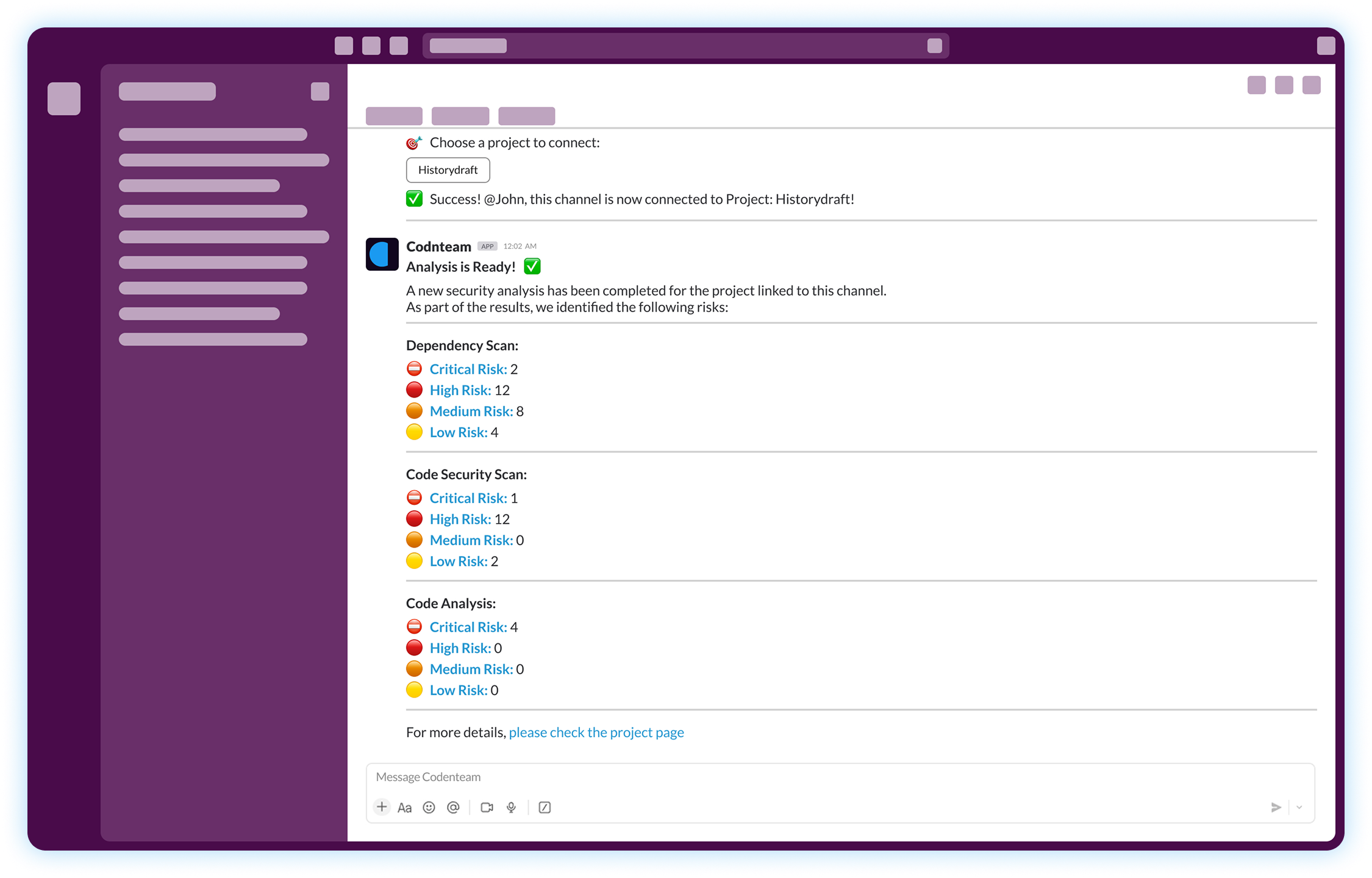The image size is (1372, 878).
Task: Record an audio clip with microphone icon
Action: 512,807
